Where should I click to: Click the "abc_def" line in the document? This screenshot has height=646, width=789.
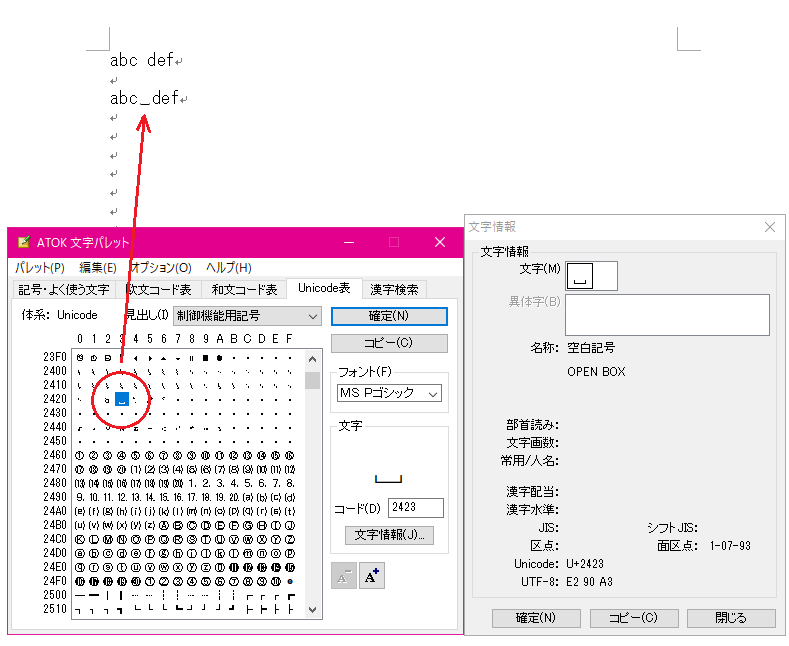point(144,98)
